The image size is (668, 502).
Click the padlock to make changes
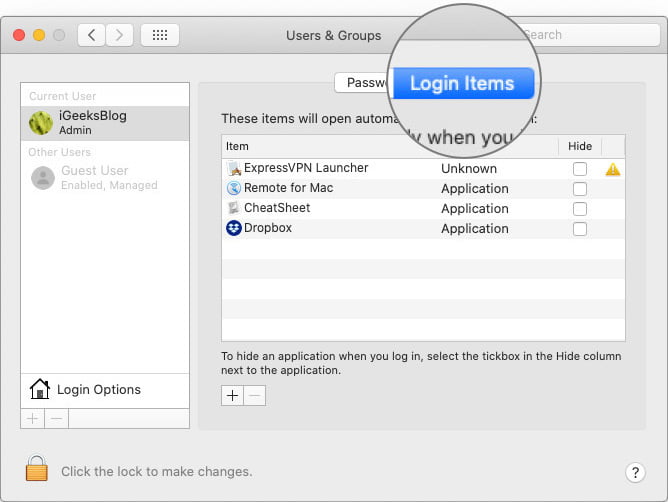click(37, 468)
